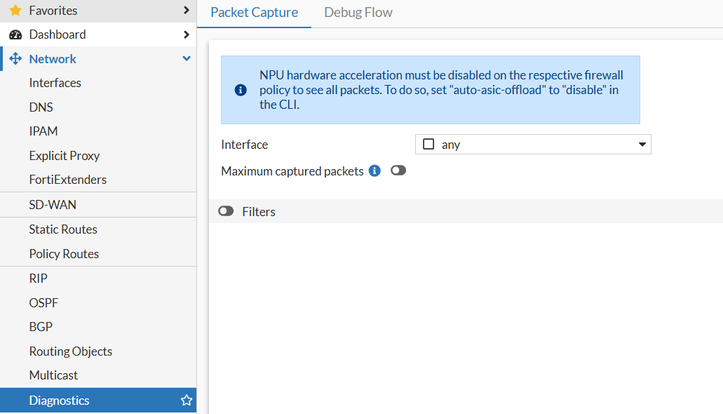Turn on the Filters toggle
723x414 pixels.
coord(226,212)
